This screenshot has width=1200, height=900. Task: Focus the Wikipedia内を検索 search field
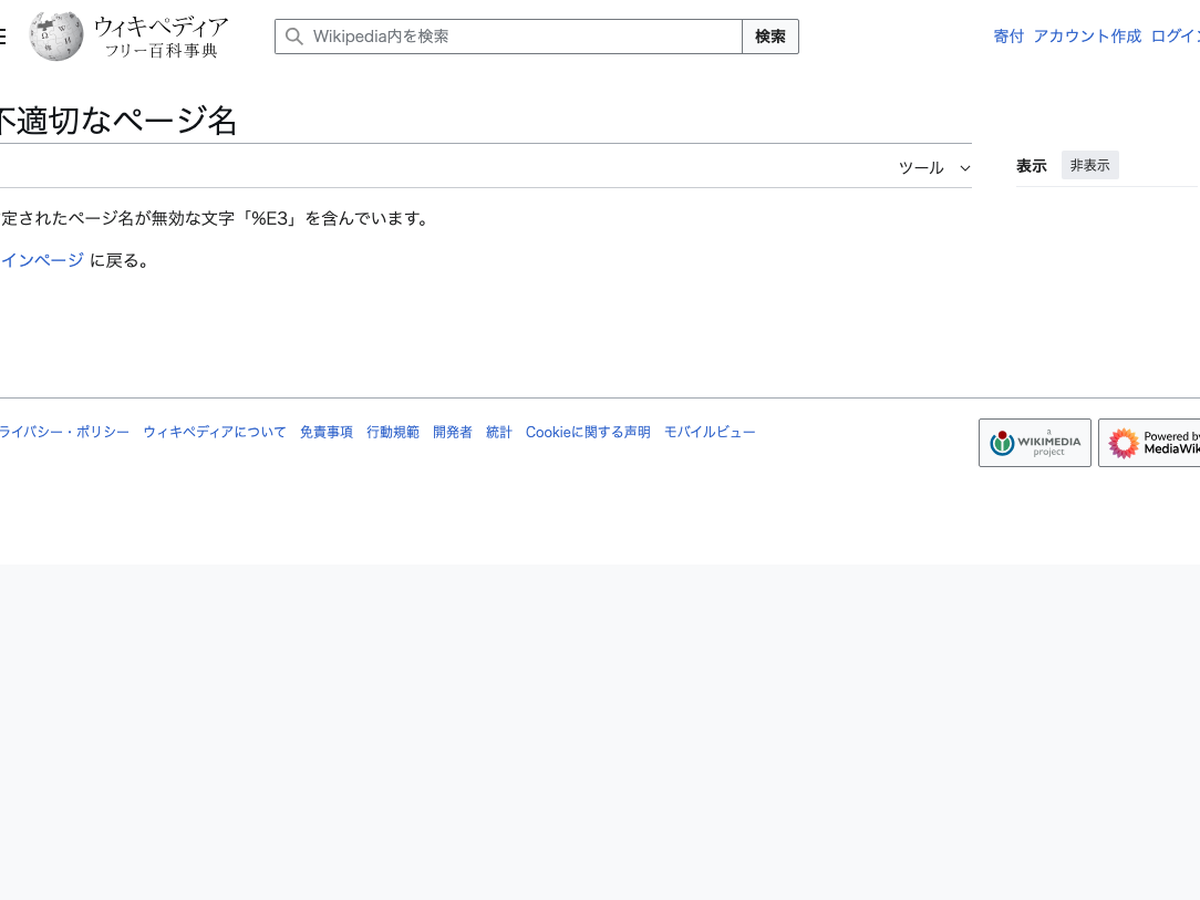[x=520, y=37]
